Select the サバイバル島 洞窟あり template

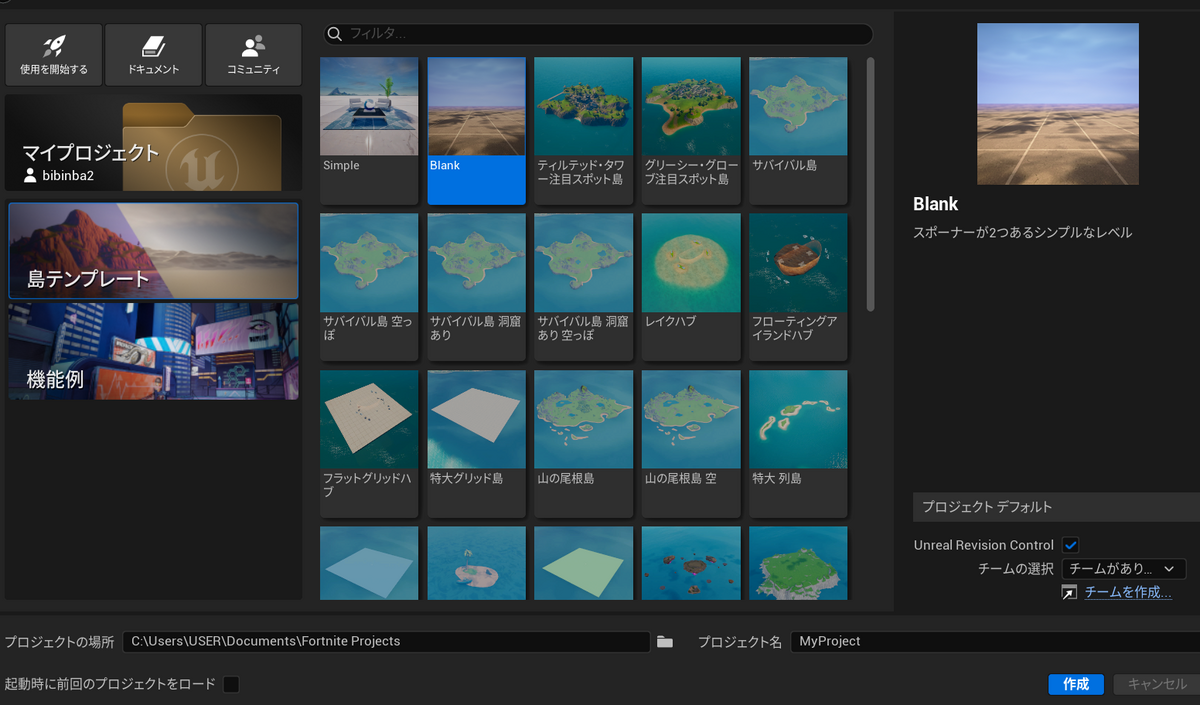(476, 287)
